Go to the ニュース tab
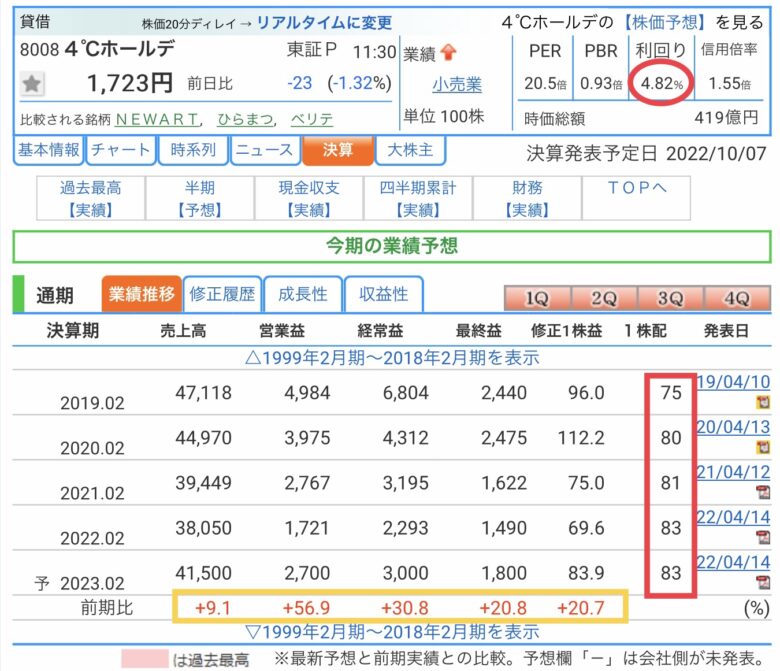Viewport: 780px width, 671px height. pyautogui.click(x=265, y=150)
